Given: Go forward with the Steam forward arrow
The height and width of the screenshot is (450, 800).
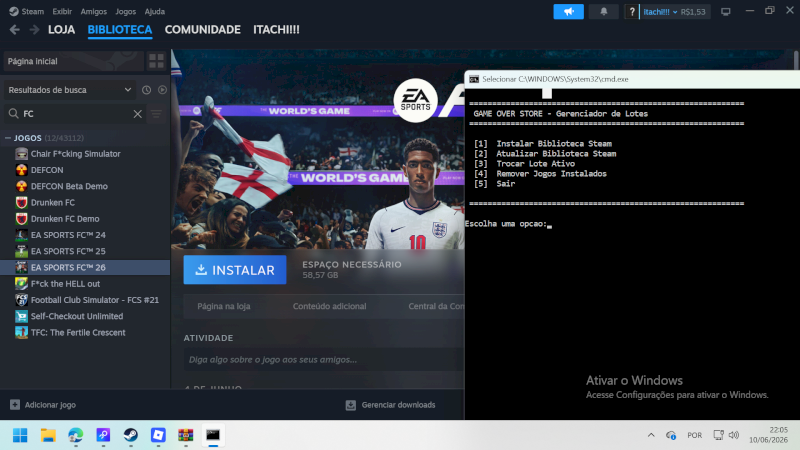Looking at the screenshot, I should 34,30.
